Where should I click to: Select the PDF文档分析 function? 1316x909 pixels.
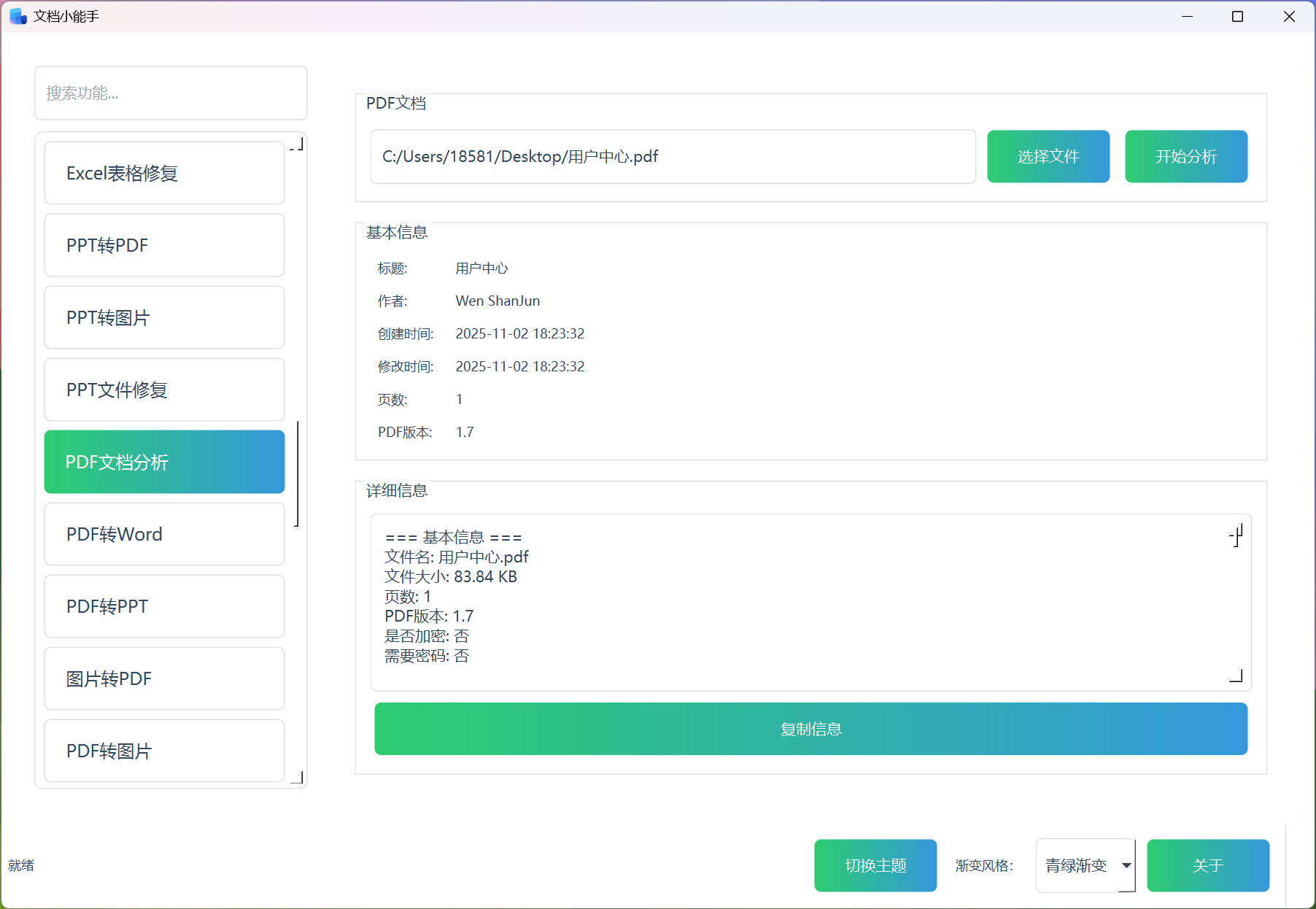pos(163,461)
